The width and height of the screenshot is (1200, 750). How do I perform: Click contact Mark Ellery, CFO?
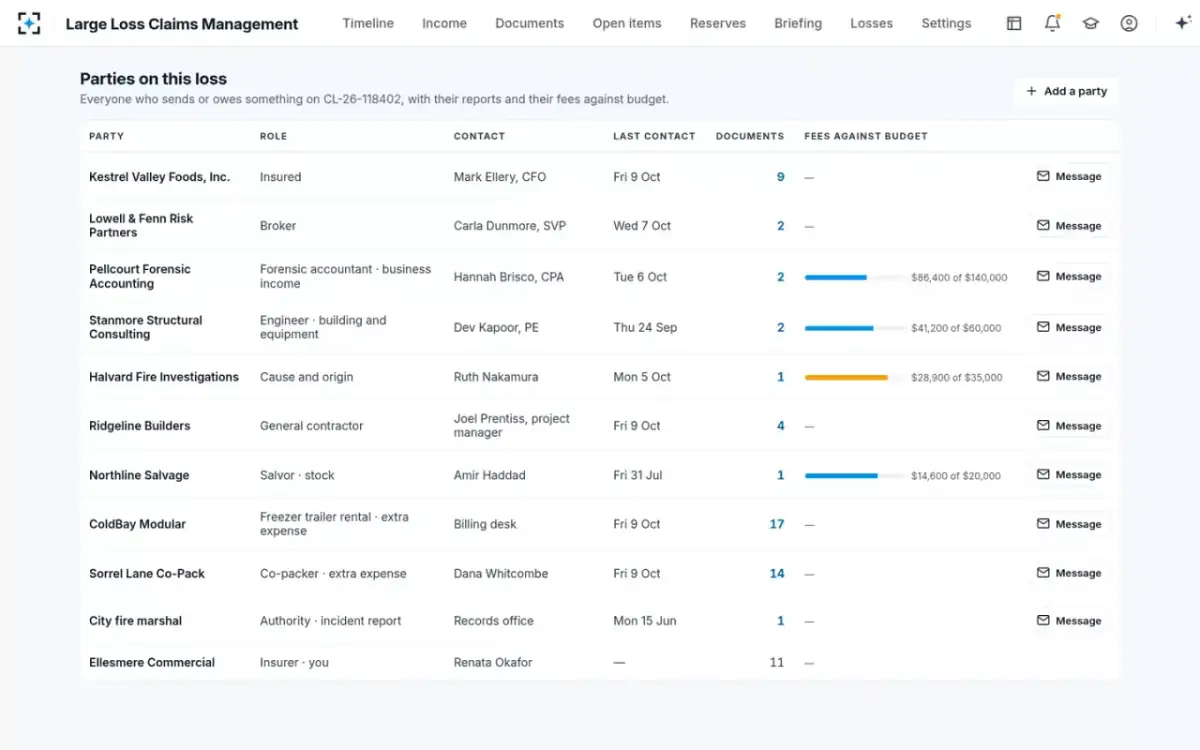coord(500,177)
